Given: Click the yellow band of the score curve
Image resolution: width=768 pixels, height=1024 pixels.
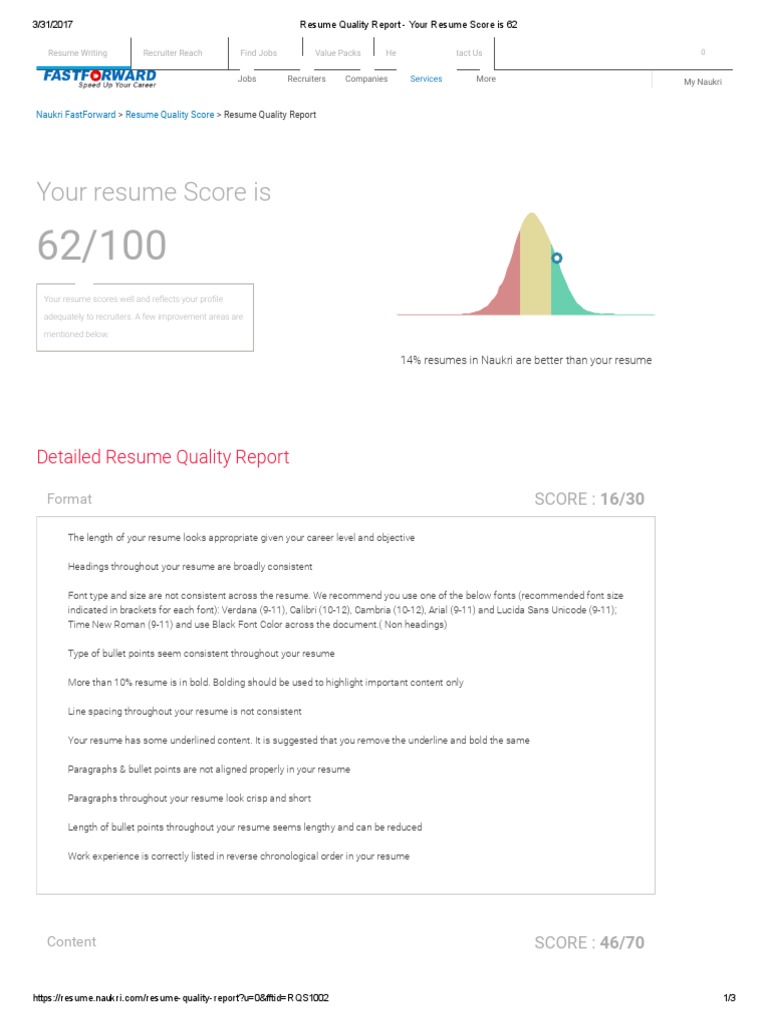Looking at the screenshot, I should [535, 270].
